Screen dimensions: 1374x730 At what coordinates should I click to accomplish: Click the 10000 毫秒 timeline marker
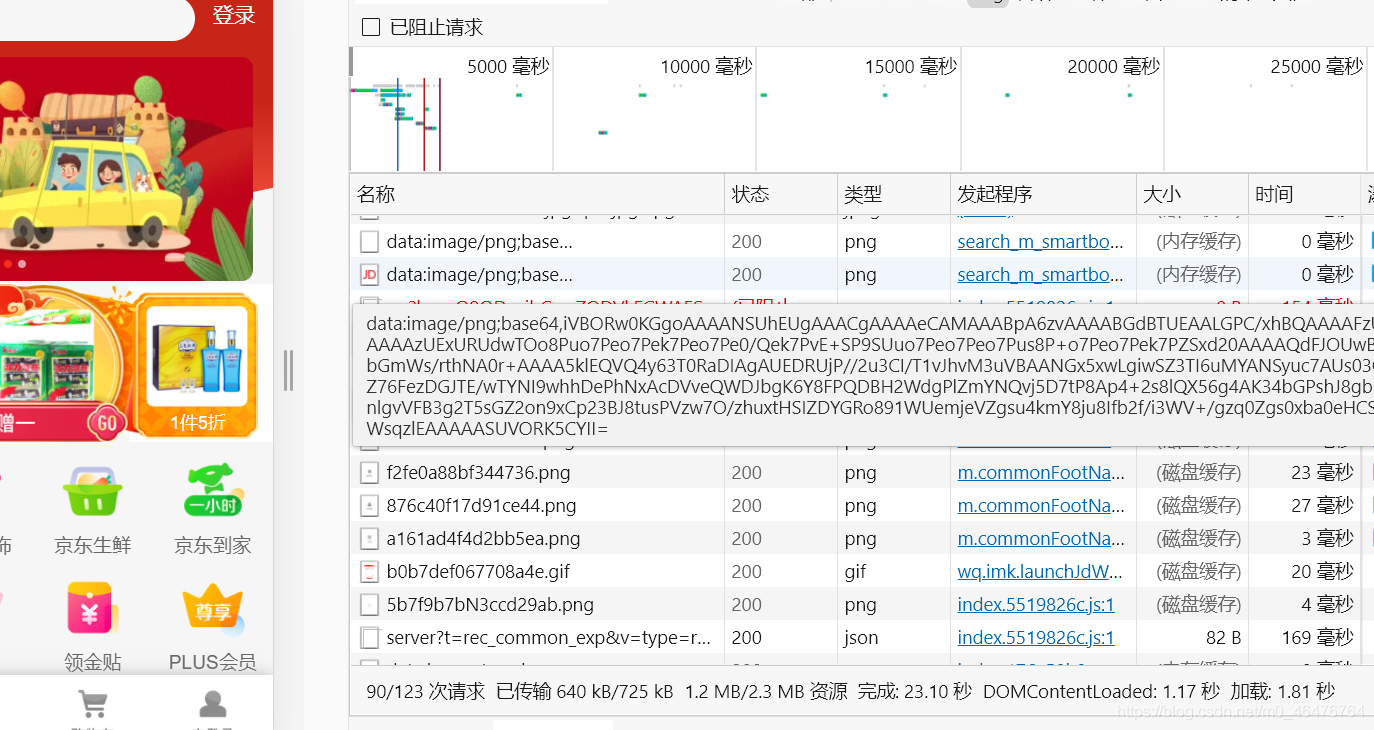click(x=706, y=67)
